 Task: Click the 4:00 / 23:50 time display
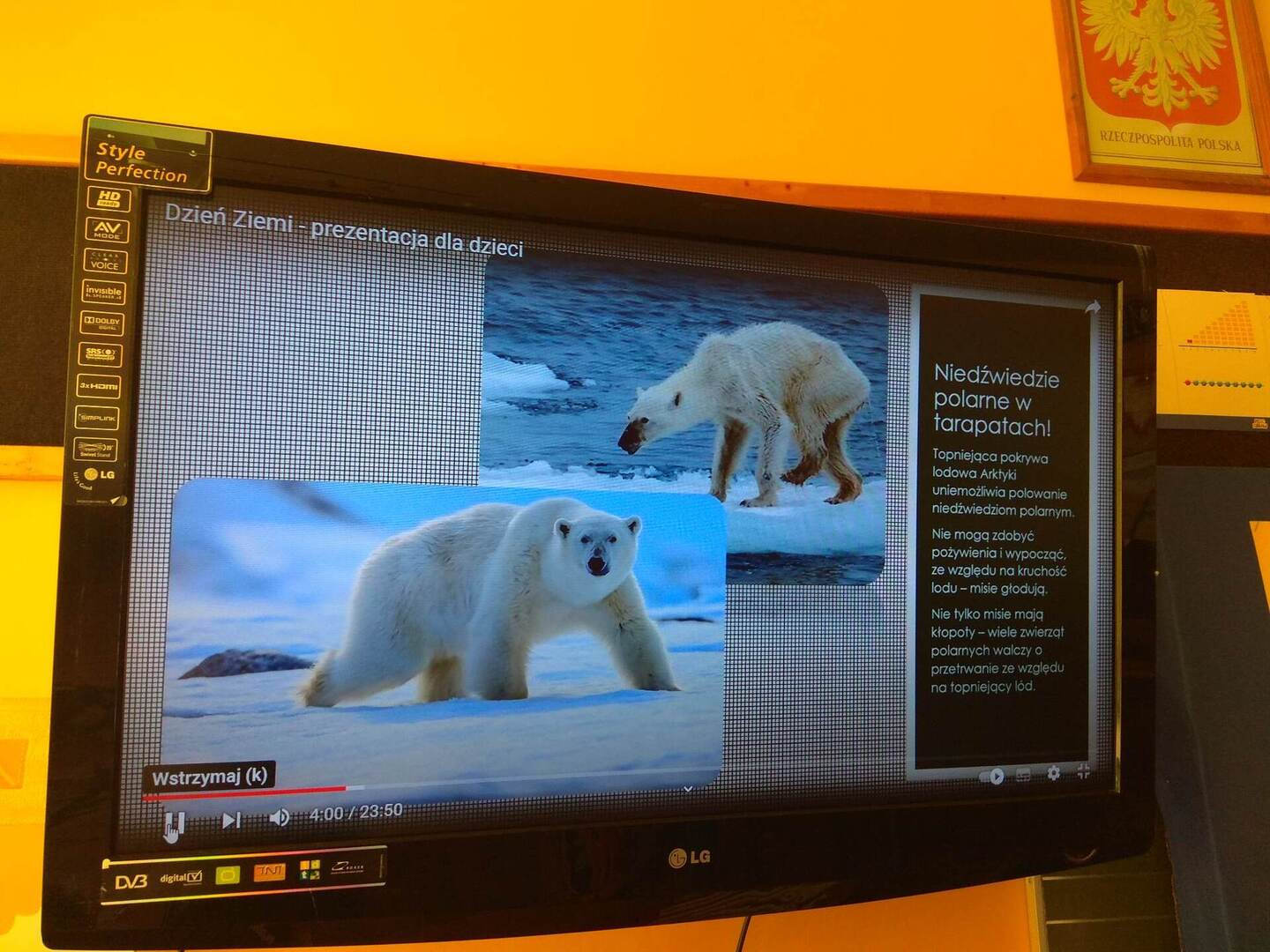click(355, 812)
